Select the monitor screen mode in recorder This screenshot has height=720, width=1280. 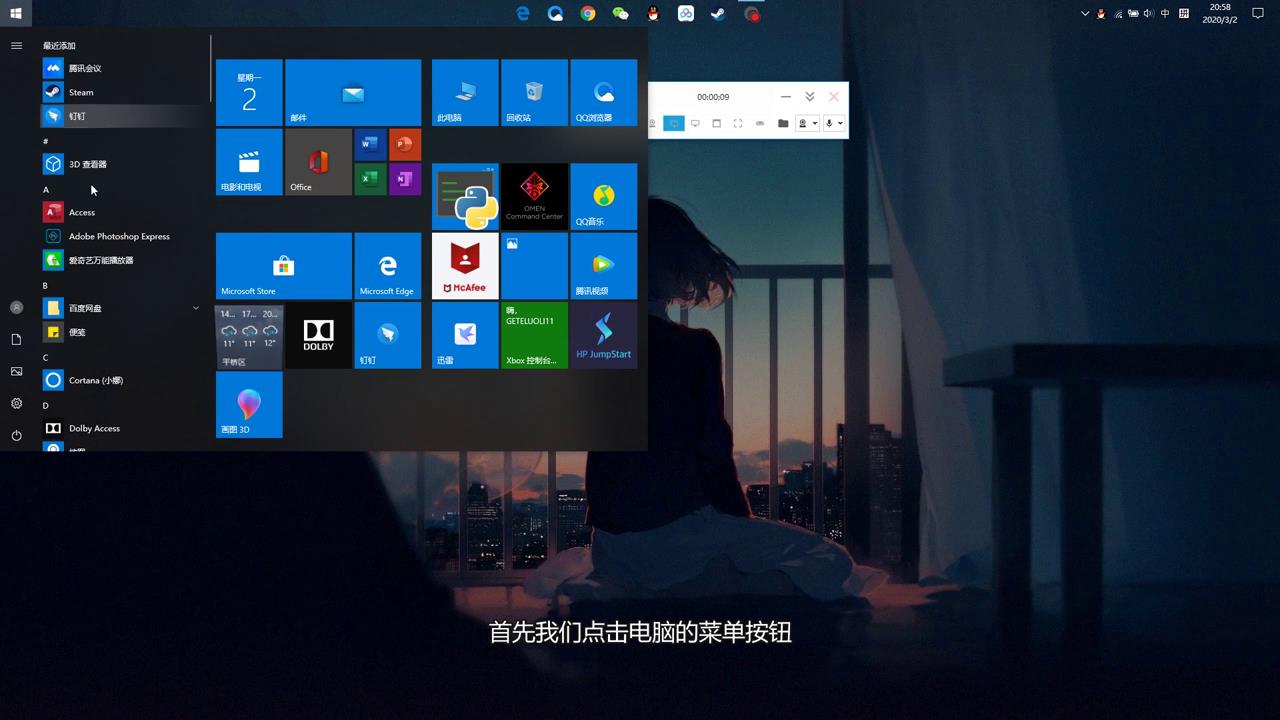[x=695, y=123]
